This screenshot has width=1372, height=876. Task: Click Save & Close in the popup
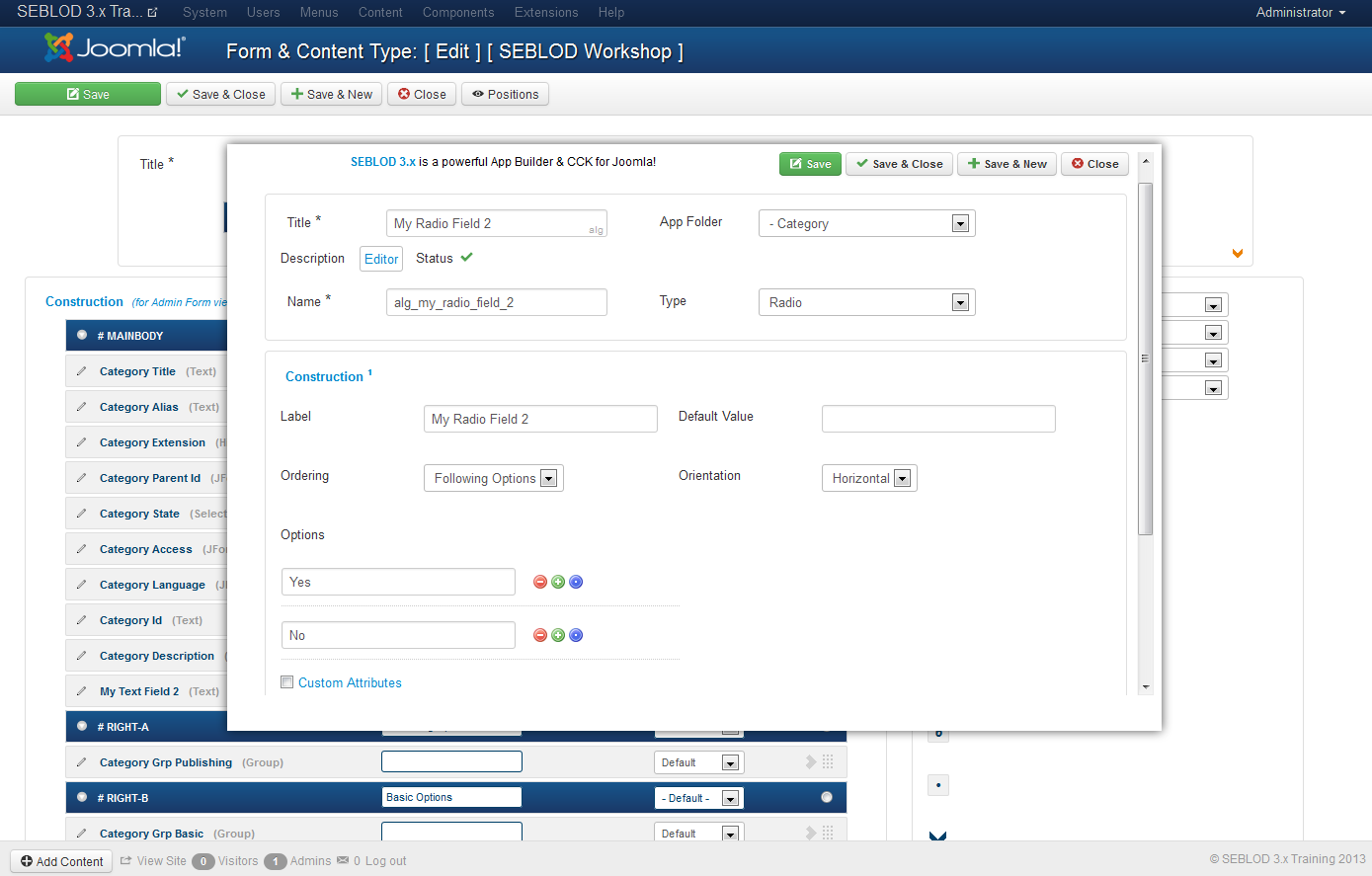899,164
